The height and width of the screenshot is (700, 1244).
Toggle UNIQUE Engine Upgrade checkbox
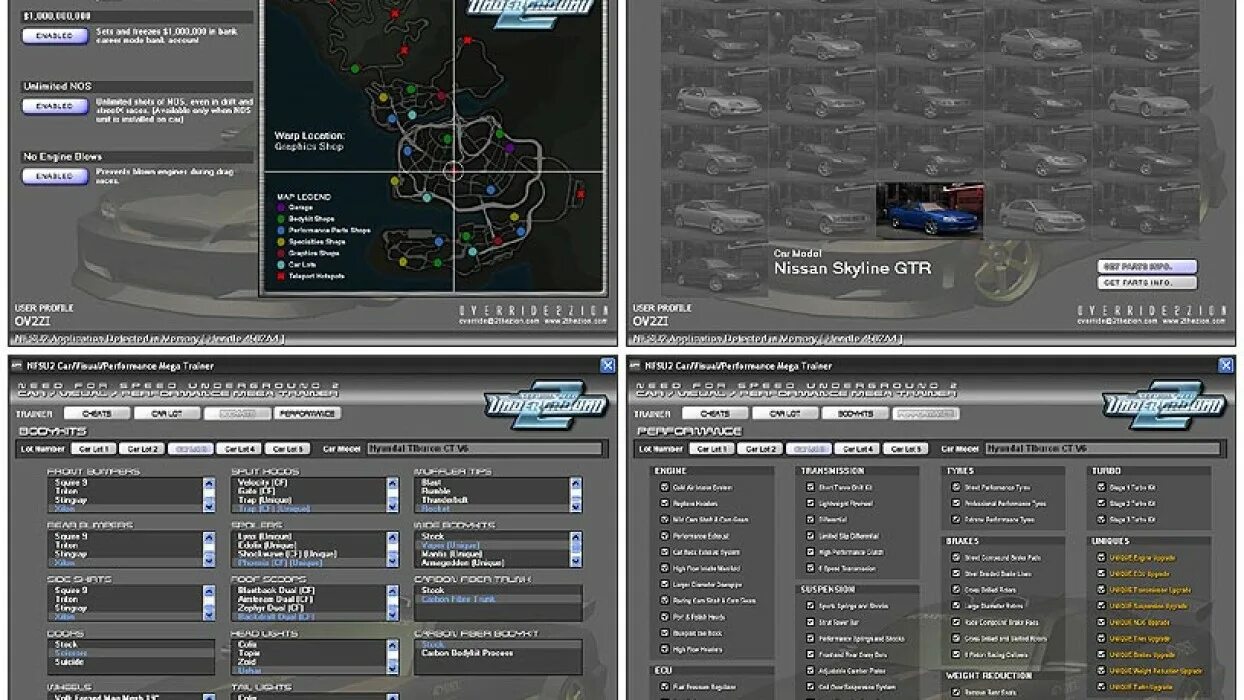click(1102, 558)
